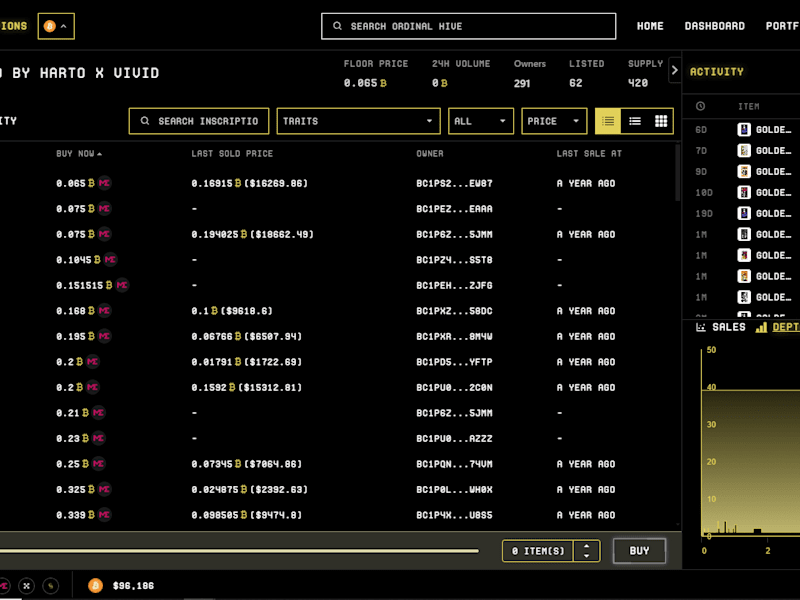Click Magic Eden icon on 0.339 listing
This screenshot has height=600, width=800.
pyautogui.click(x=105, y=515)
